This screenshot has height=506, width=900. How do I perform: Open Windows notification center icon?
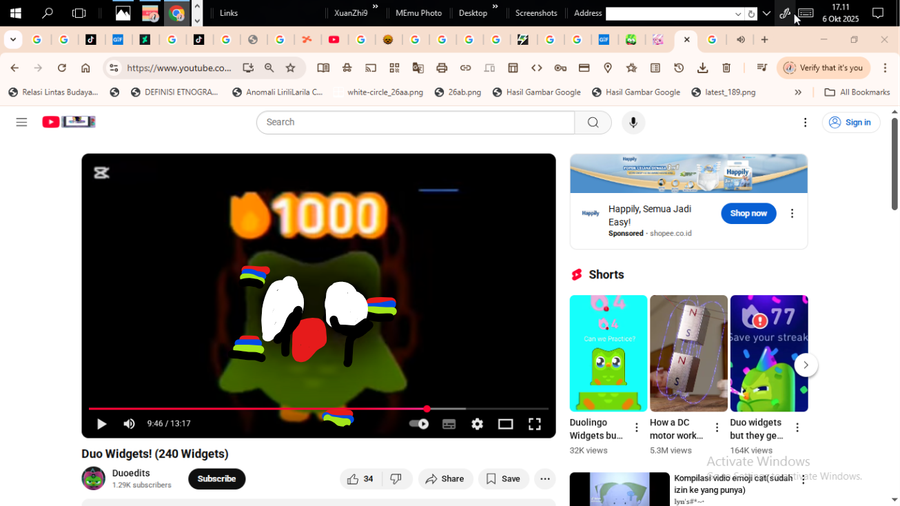(878, 13)
